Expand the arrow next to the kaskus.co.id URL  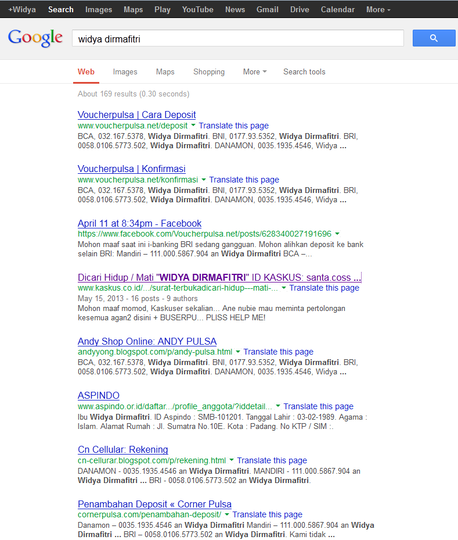[284, 288]
